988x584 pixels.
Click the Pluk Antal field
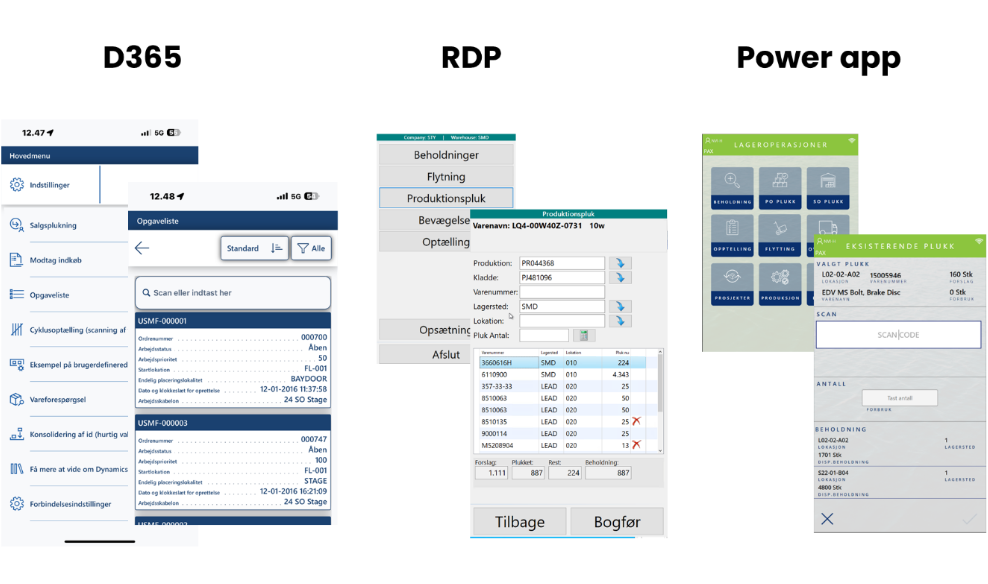pos(544,336)
